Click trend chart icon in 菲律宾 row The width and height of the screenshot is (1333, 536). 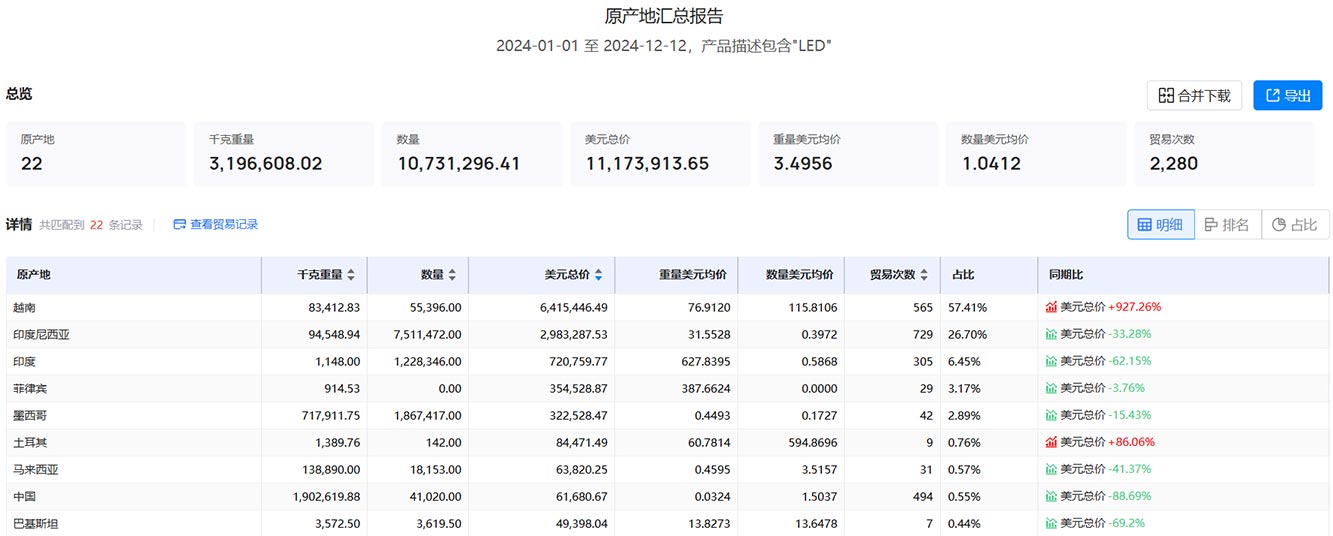tap(1052, 388)
